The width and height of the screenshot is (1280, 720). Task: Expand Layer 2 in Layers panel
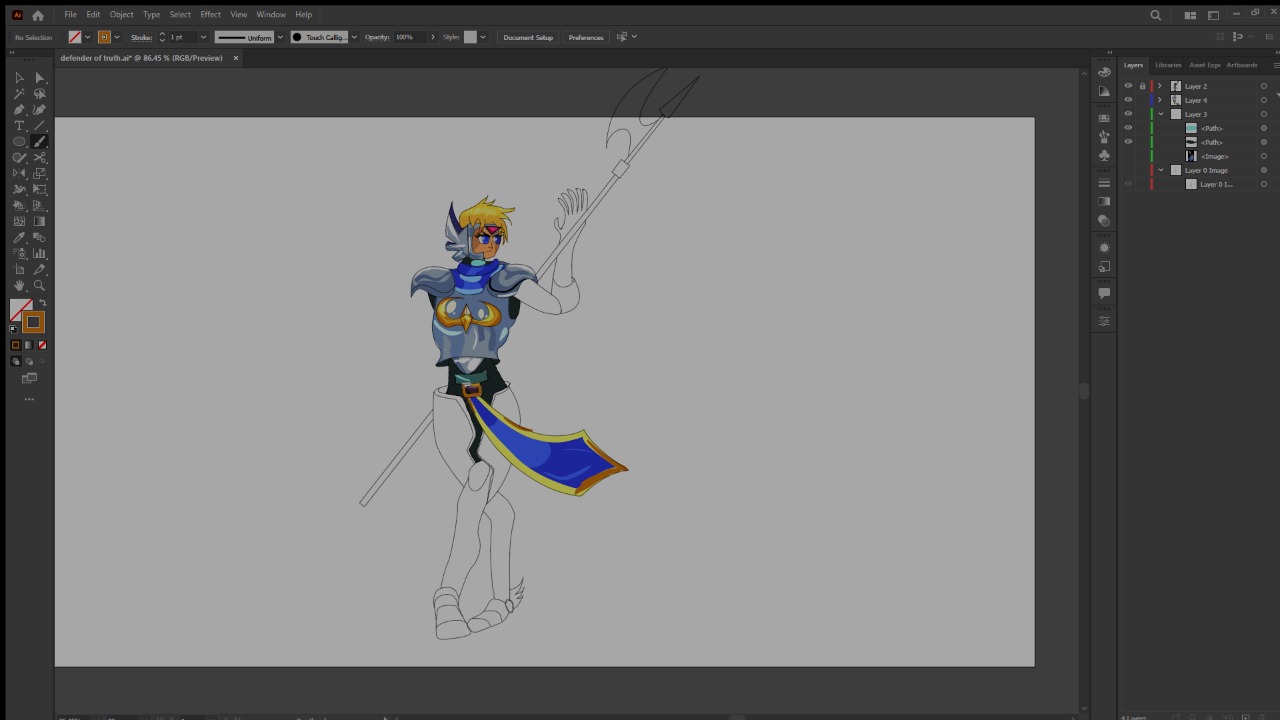[x=1161, y=86]
